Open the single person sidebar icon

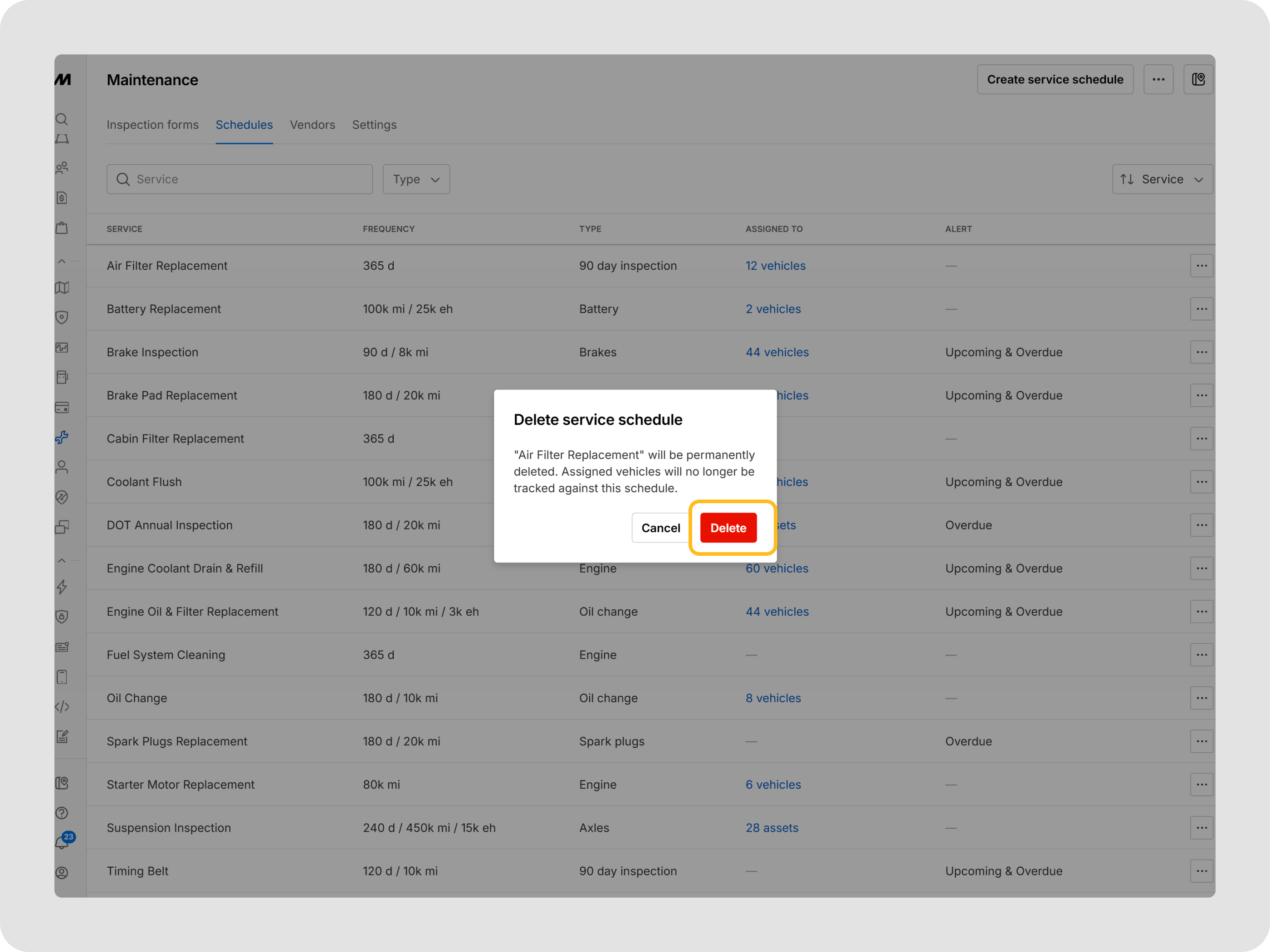(62, 467)
